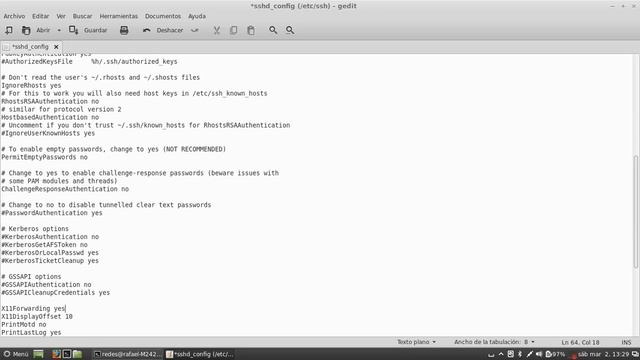Click the floppy-disk shaped tray icon
The width and height of the screenshot is (640, 360).
point(511,354)
